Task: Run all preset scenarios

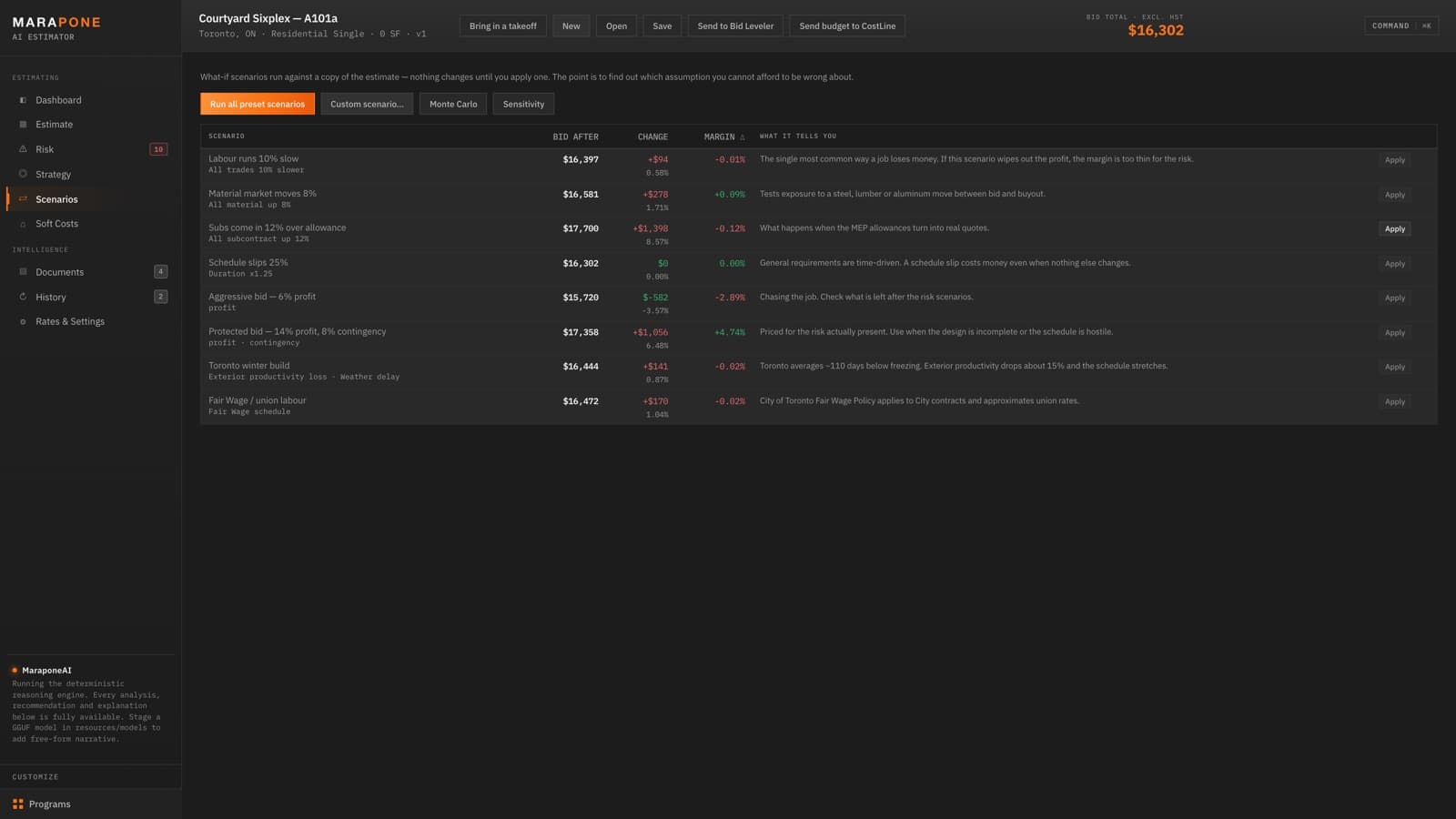Action: (x=258, y=104)
